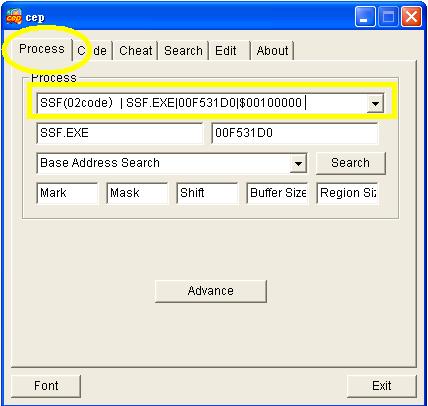
Task: Minimize the cep window
Action: pyautogui.click(x=365, y=17)
